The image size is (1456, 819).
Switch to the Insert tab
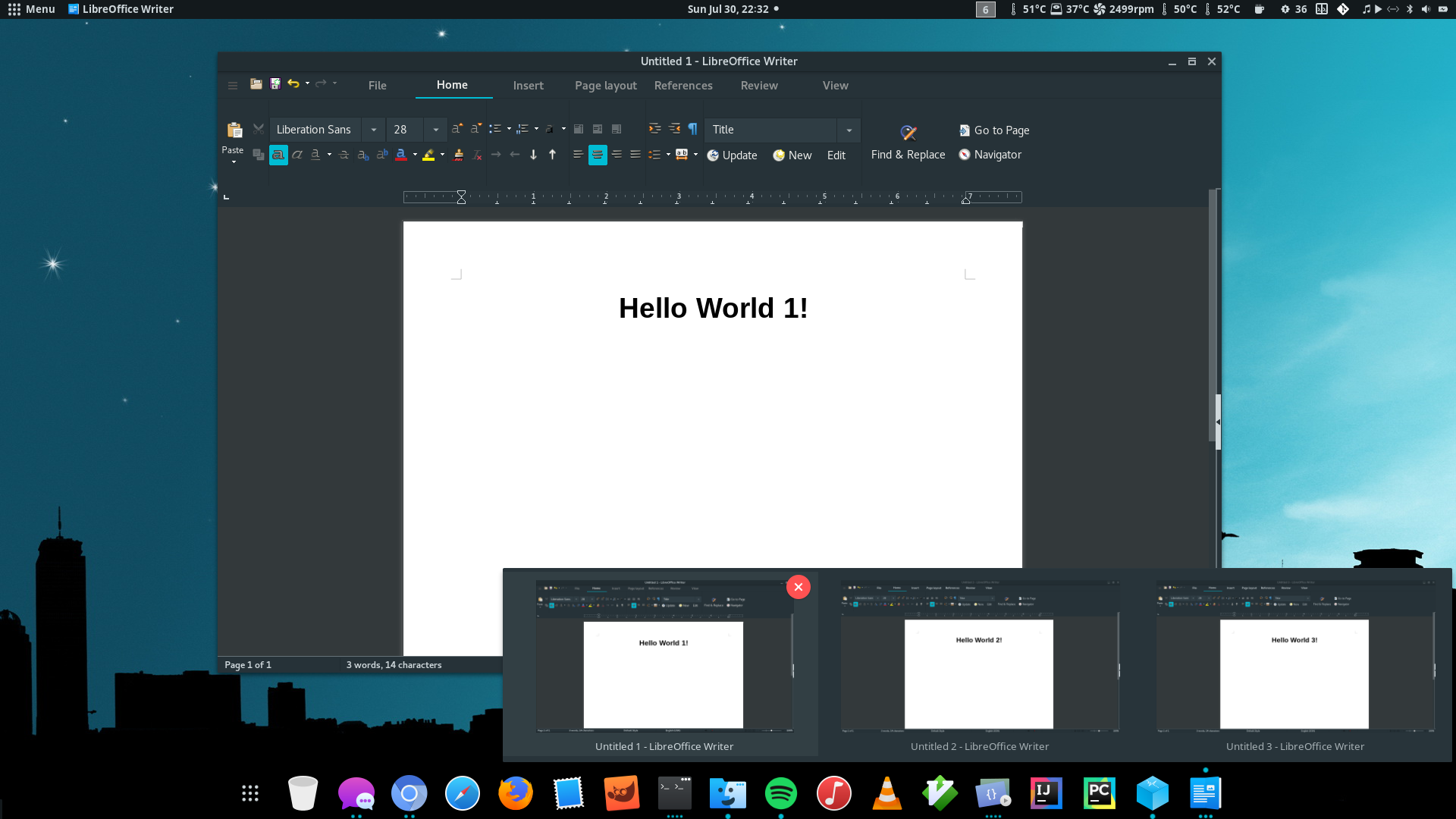[x=528, y=86]
